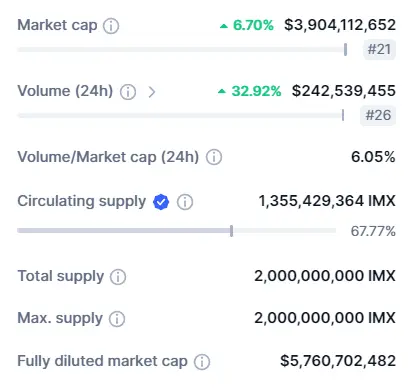The height and width of the screenshot is (391, 409).
Task: Expand Volume (24h) details with chevron arrow
Action: click(x=152, y=92)
